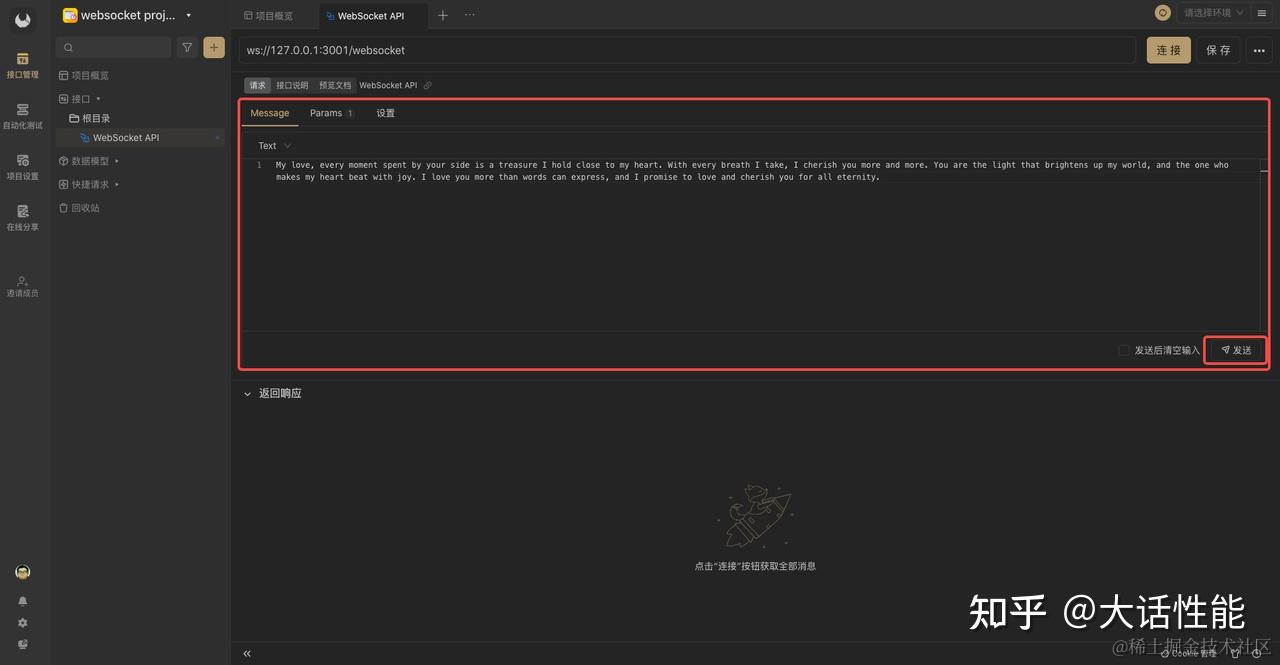Click the WebSocket URL input field

click(x=600, y=50)
